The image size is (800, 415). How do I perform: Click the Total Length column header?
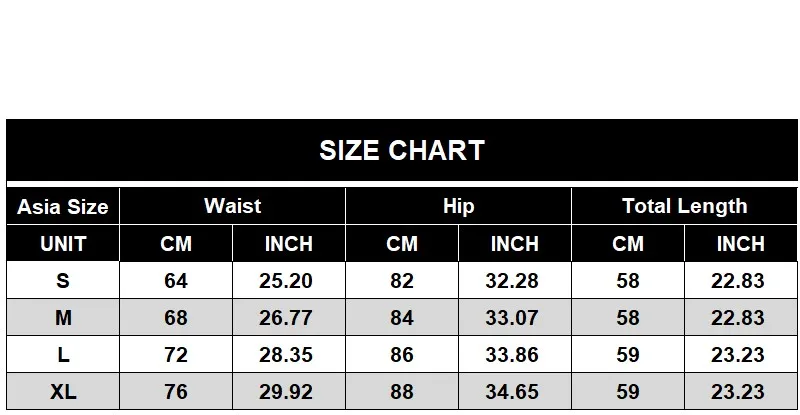pyautogui.click(x=685, y=206)
